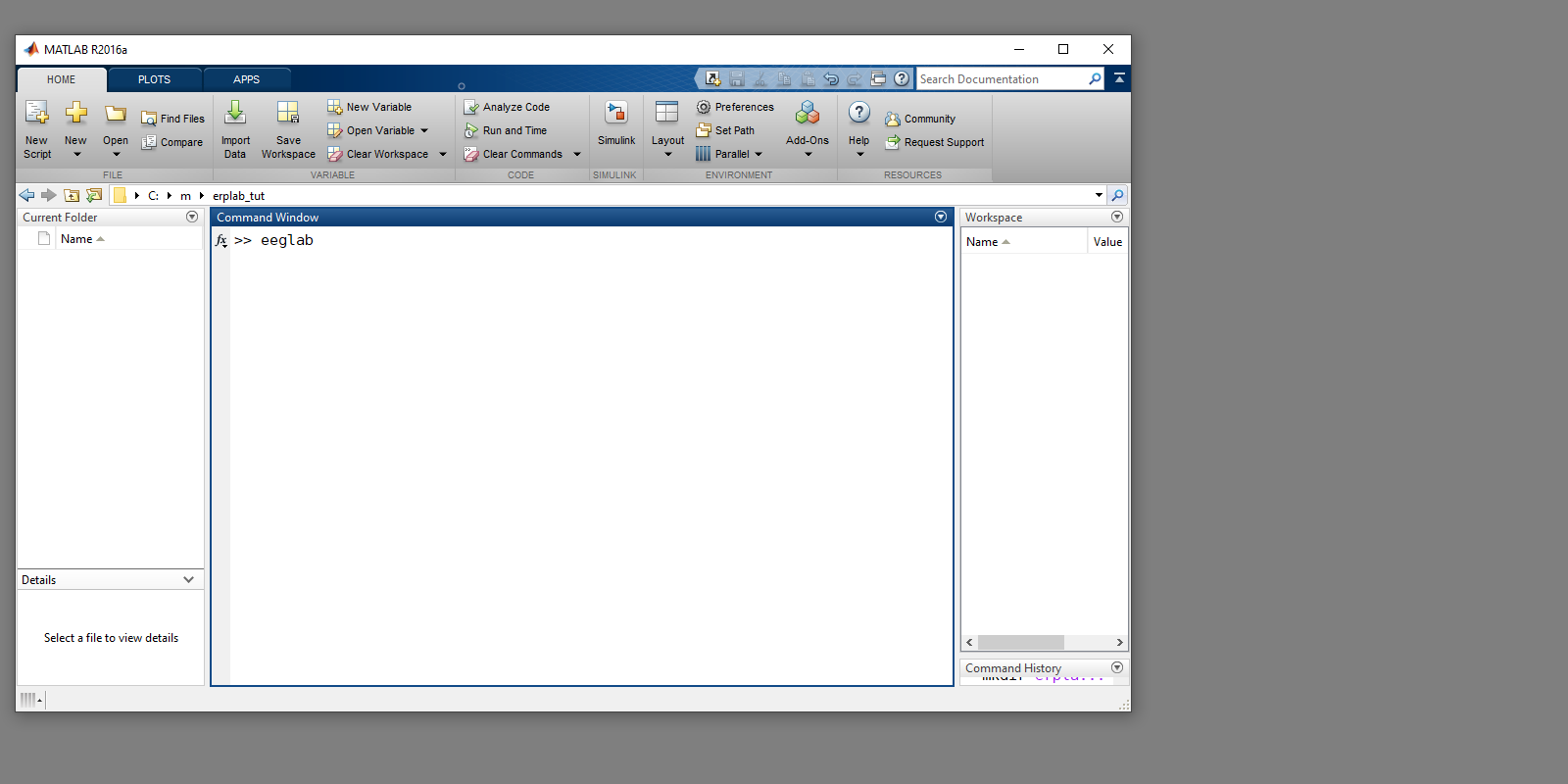This screenshot has width=1568, height=784.
Task: Switch to the APPS tab
Action: 247,79
